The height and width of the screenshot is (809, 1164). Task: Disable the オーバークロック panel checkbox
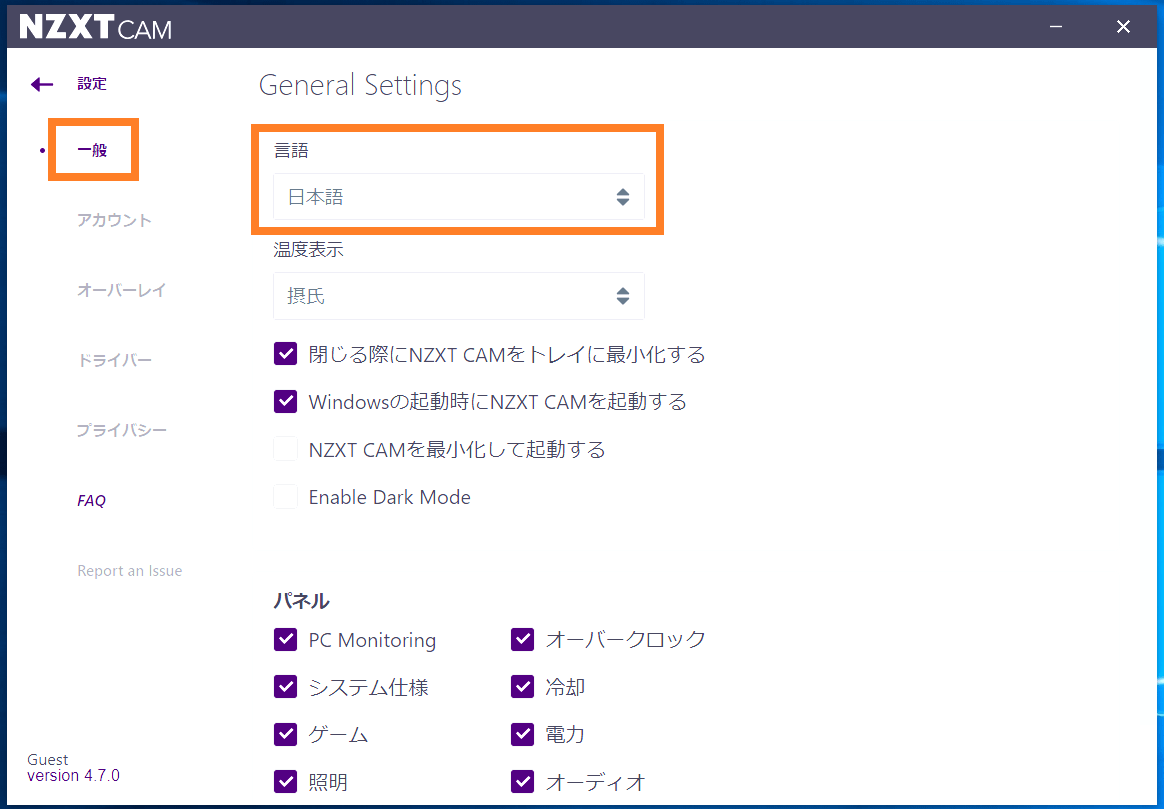pos(523,639)
